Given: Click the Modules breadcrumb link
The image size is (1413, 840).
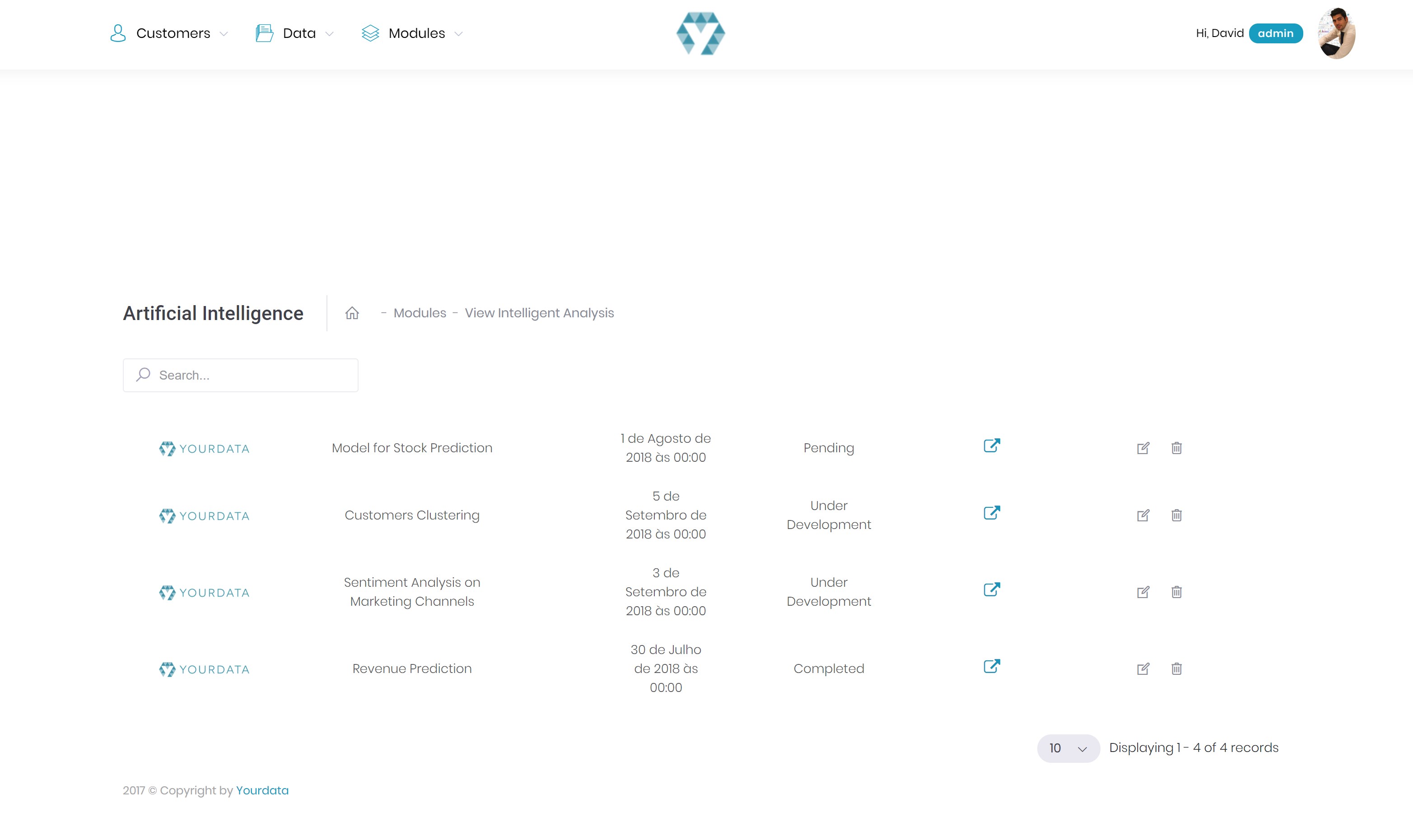Looking at the screenshot, I should coord(420,313).
